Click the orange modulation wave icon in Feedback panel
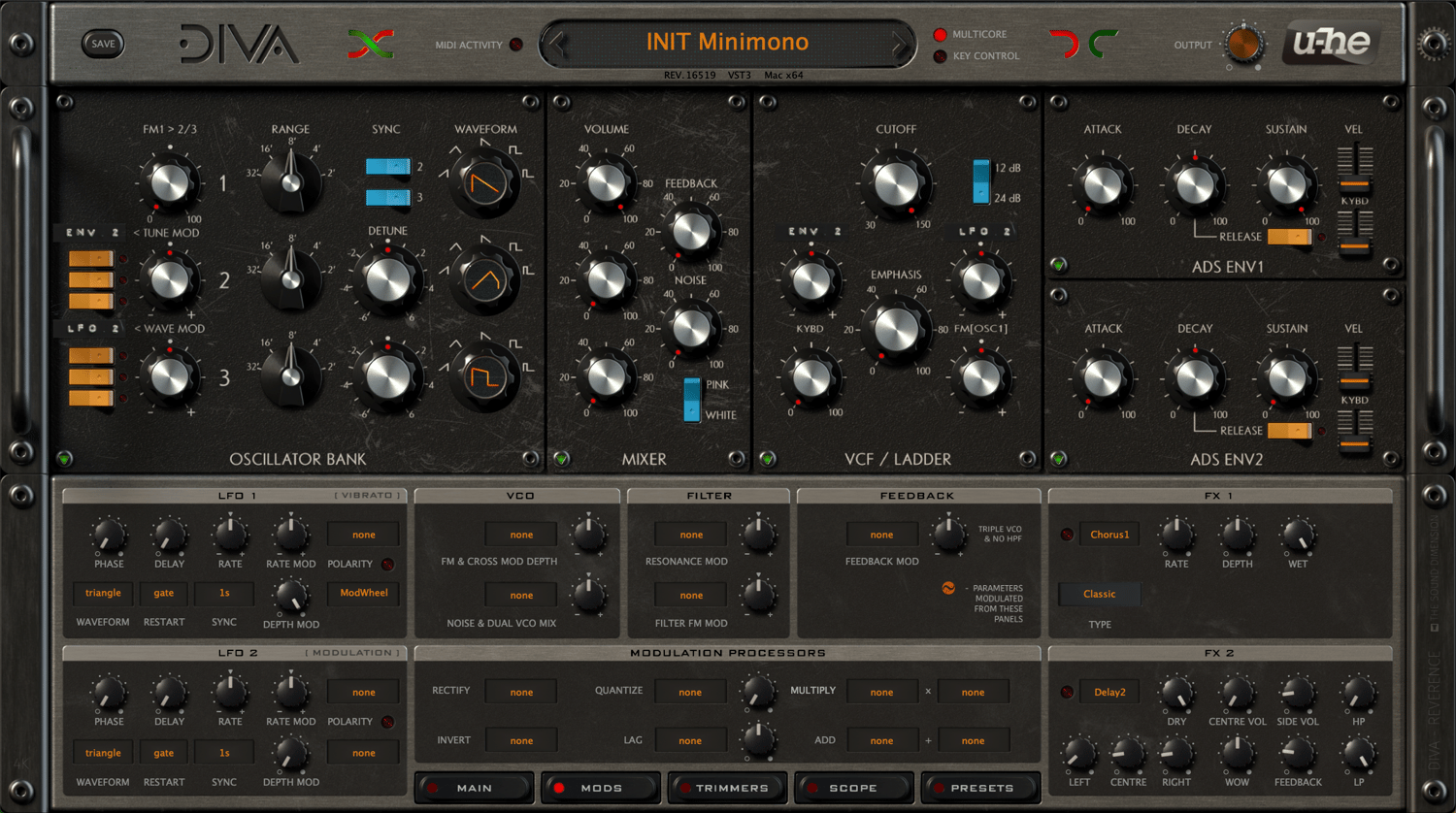This screenshot has height=813, width=1456. tap(948, 588)
